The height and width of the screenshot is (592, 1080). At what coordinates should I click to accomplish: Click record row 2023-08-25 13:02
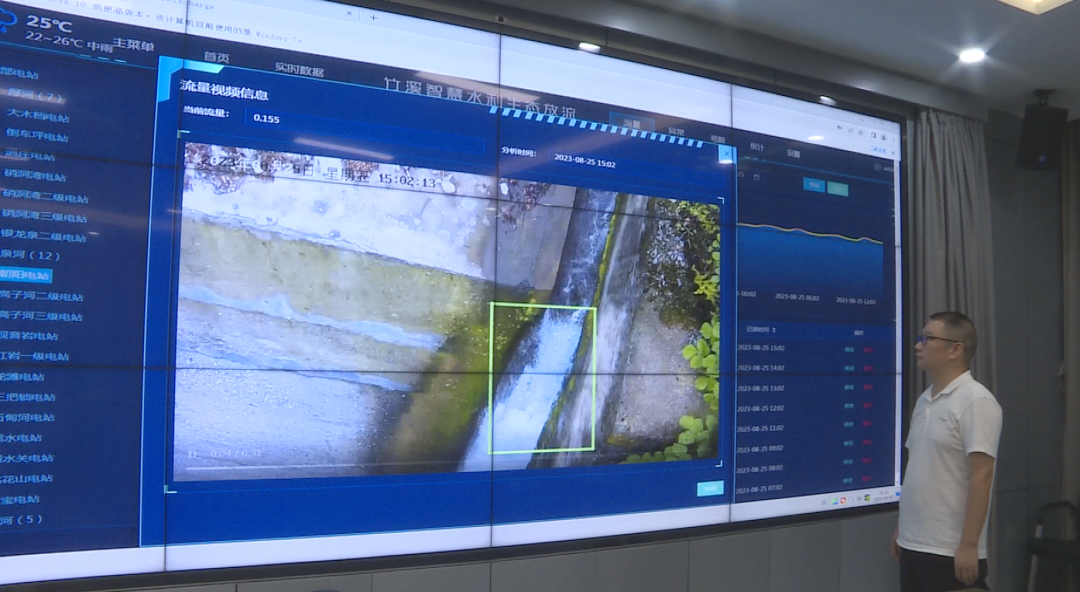pos(816,388)
